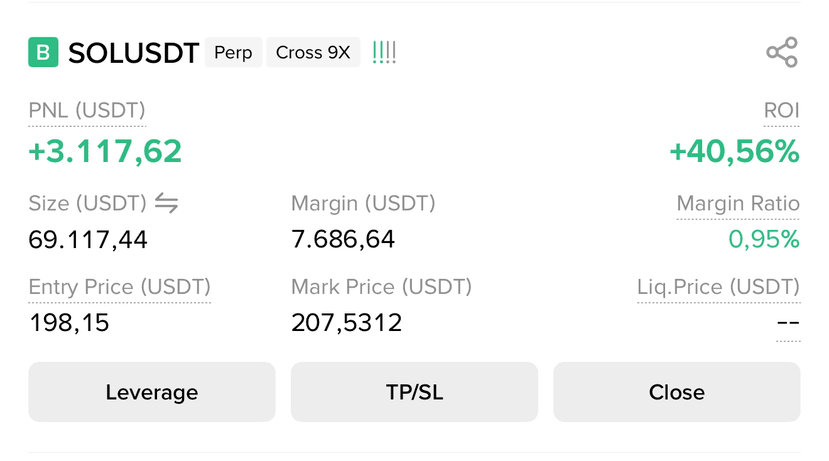This screenshot has width=829, height=461.
Task: Tap the Liq.Price (USDT) label
Action: point(719,287)
